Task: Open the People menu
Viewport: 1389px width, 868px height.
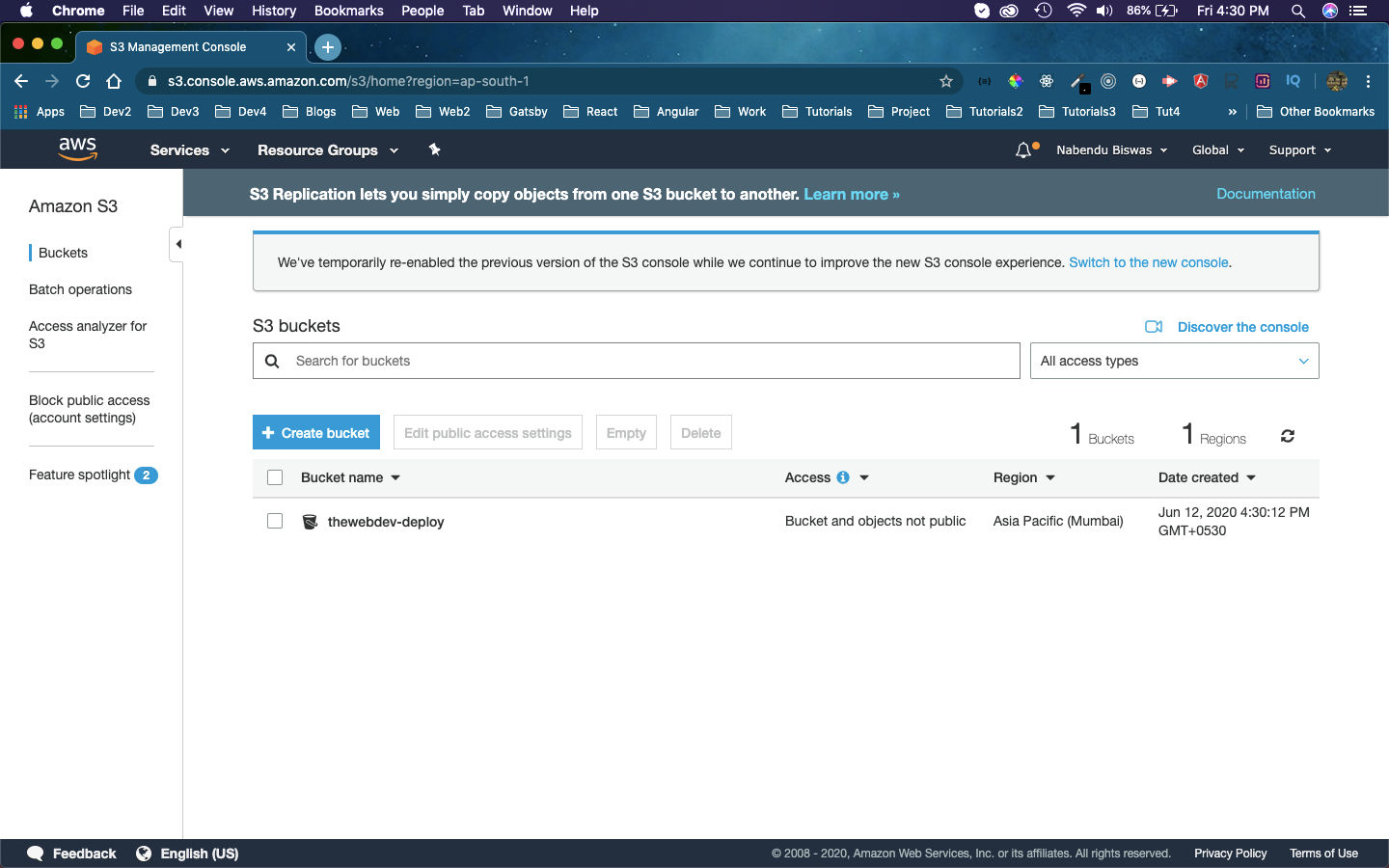Action: point(422,11)
